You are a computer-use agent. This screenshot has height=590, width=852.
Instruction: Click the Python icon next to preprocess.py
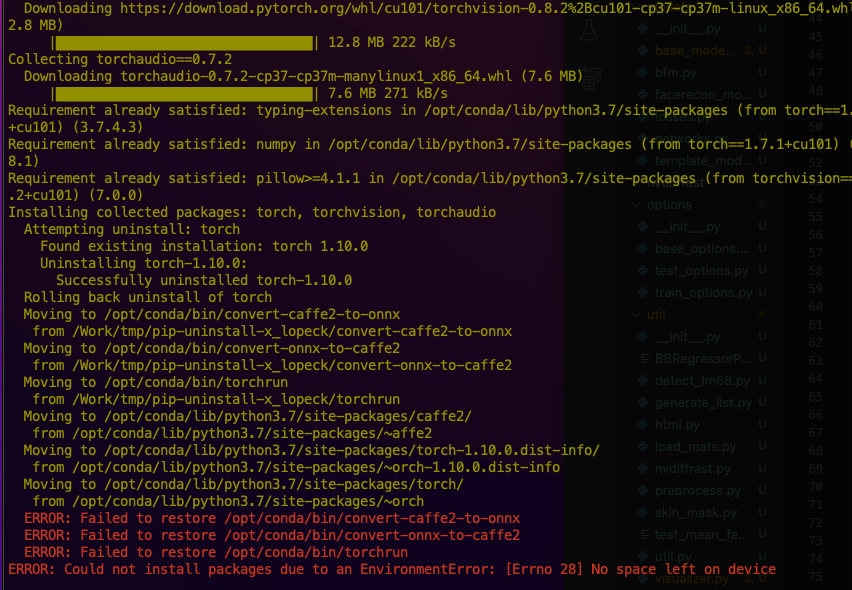(642, 491)
